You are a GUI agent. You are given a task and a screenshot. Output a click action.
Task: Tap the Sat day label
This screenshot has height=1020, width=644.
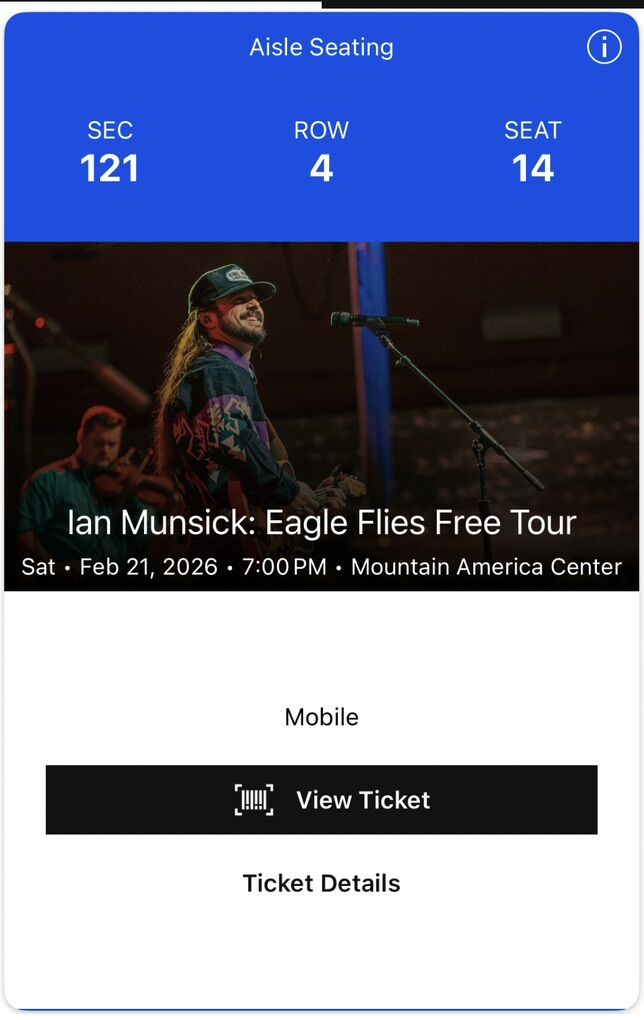pyautogui.click(x=38, y=567)
